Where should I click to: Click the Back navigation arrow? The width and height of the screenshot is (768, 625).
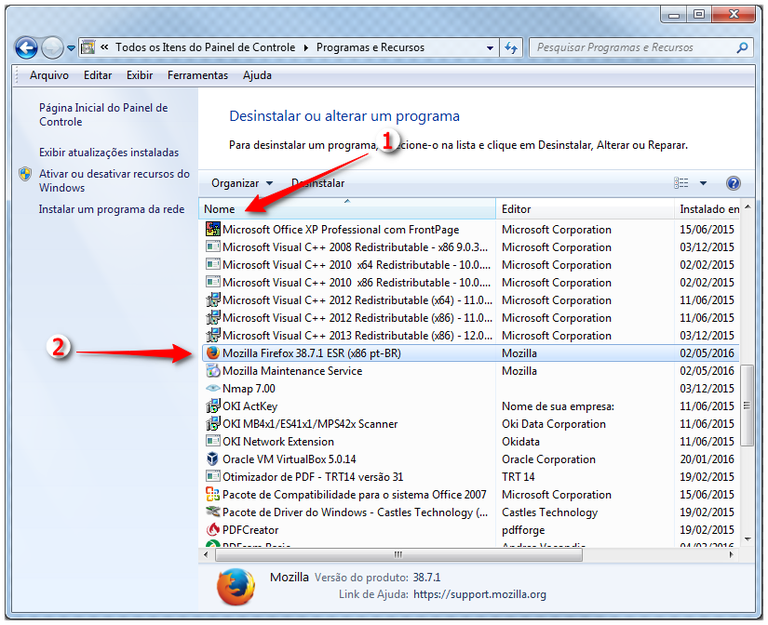click(27, 47)
